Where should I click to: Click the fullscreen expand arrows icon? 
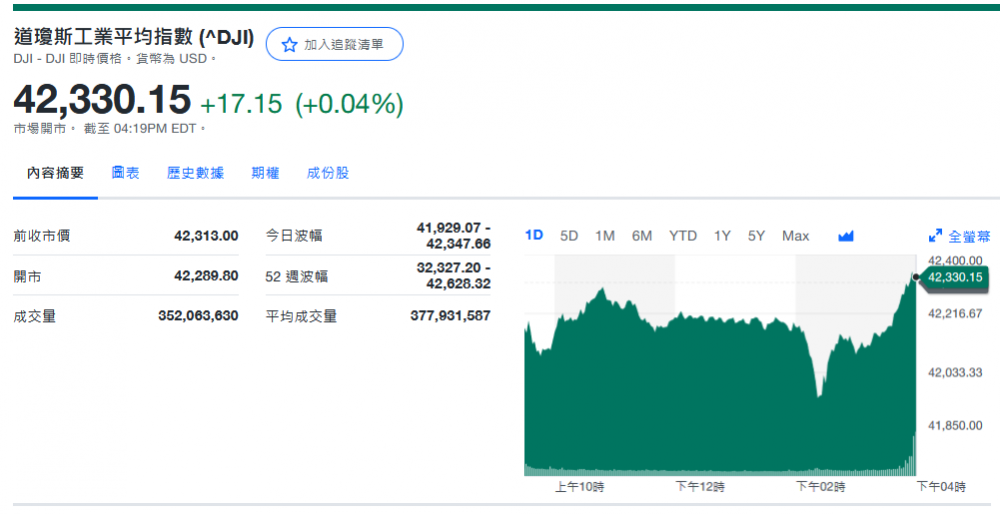tap(935, 236)
